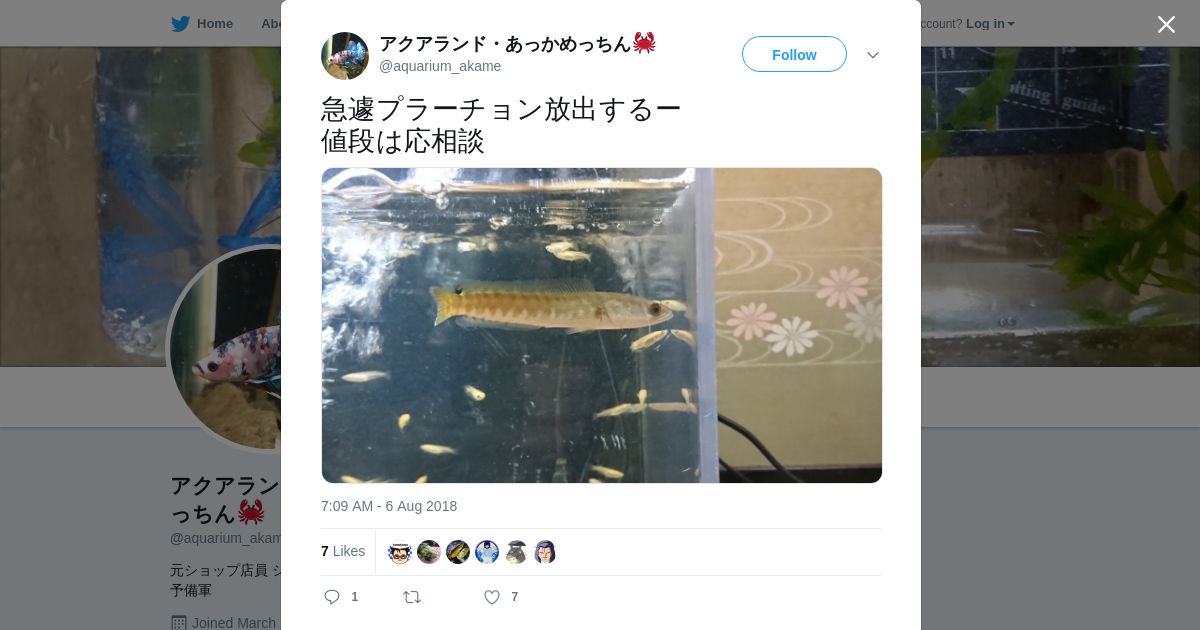Open the tweet author's display name

tap(517, 43)
